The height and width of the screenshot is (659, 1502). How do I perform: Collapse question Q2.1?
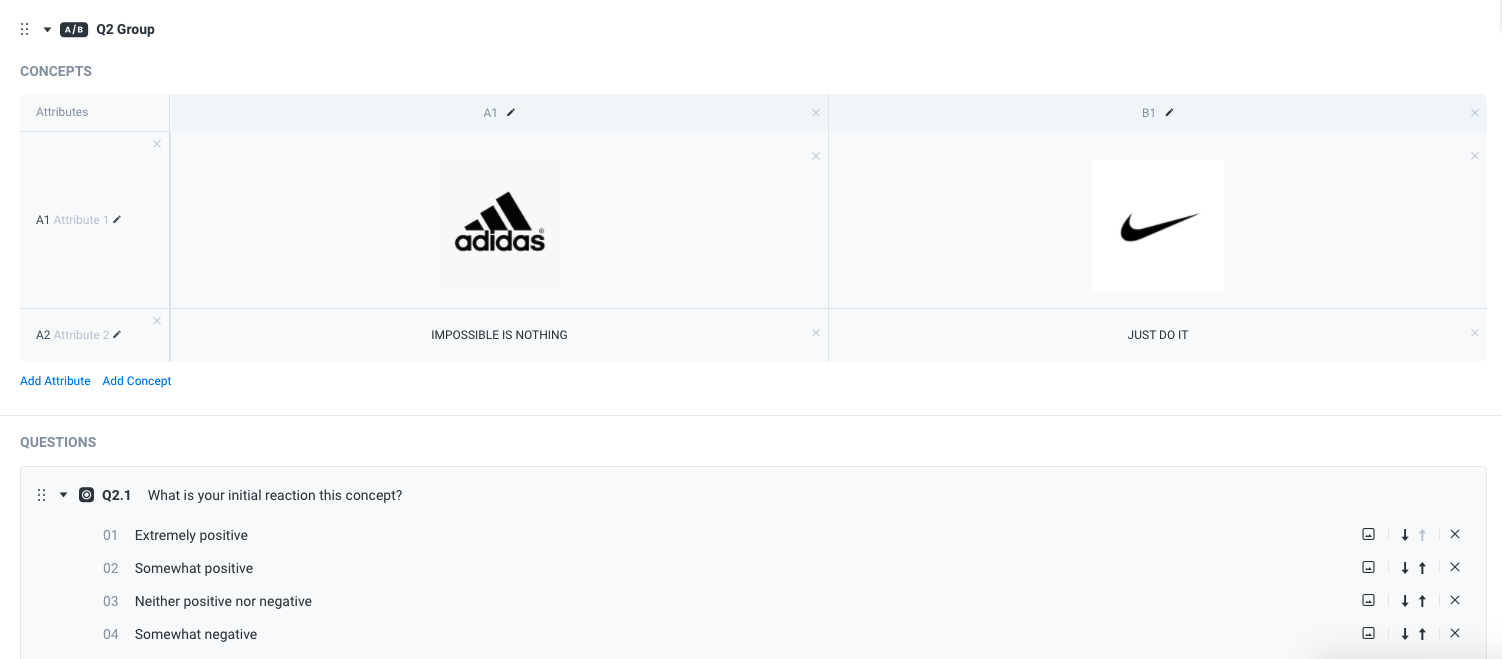(x=64, y=495)
